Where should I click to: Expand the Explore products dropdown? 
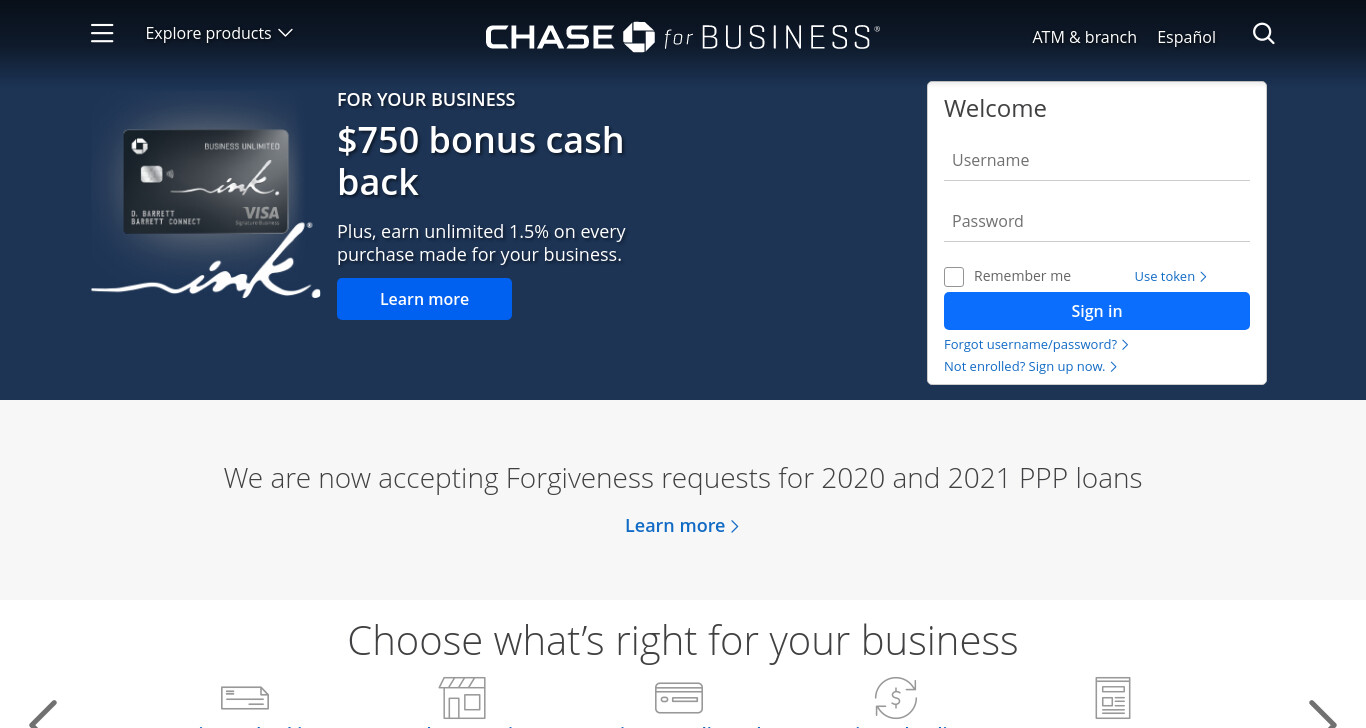[219, 34]
